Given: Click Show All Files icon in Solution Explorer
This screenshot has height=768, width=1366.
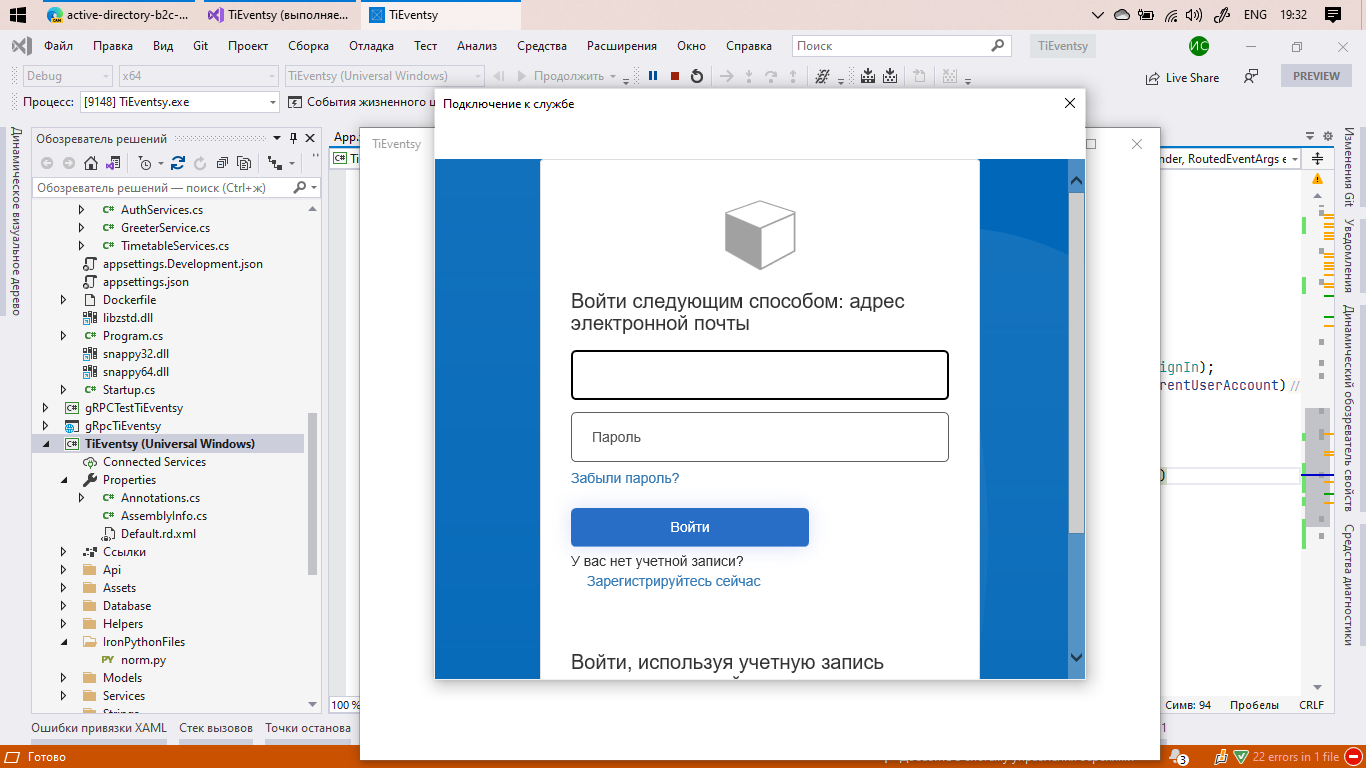Looking at the screenshot, I should pos(243,163).
